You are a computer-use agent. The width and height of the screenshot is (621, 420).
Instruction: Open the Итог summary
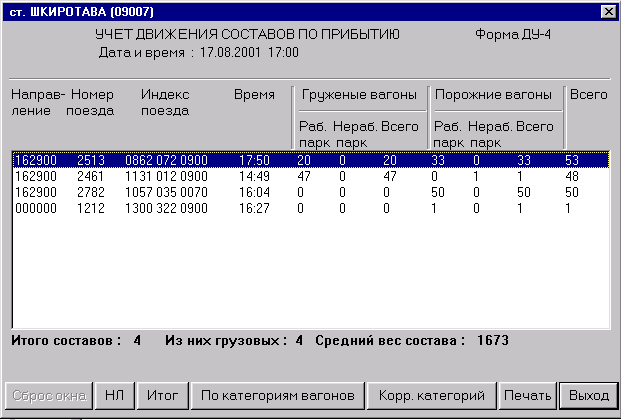tap(162, 395)
